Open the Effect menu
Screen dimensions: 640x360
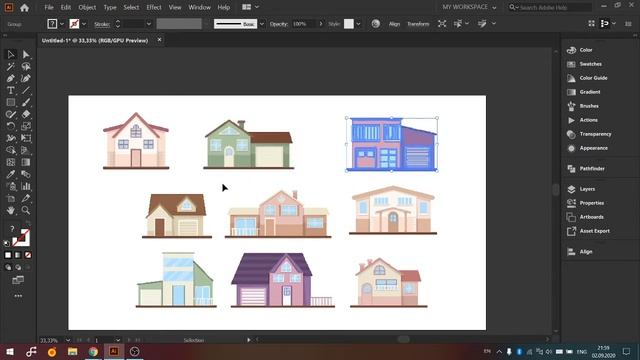pos(153,7)
